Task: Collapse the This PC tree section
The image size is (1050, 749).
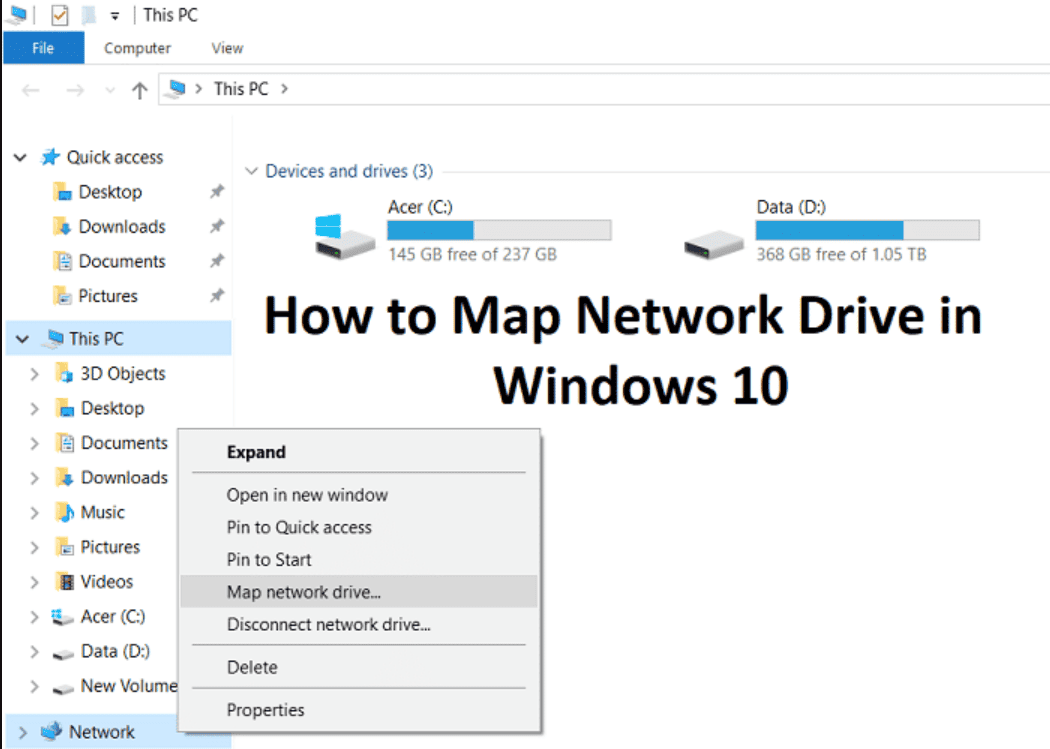Action: tap(22, 338)
